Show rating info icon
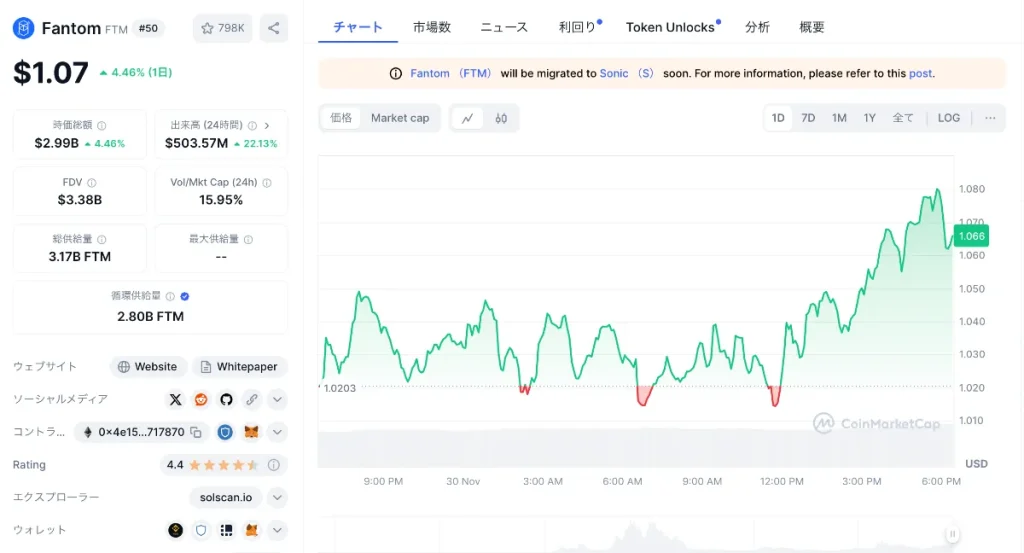This screenshot has height=553, width=1024. (274, 465)
